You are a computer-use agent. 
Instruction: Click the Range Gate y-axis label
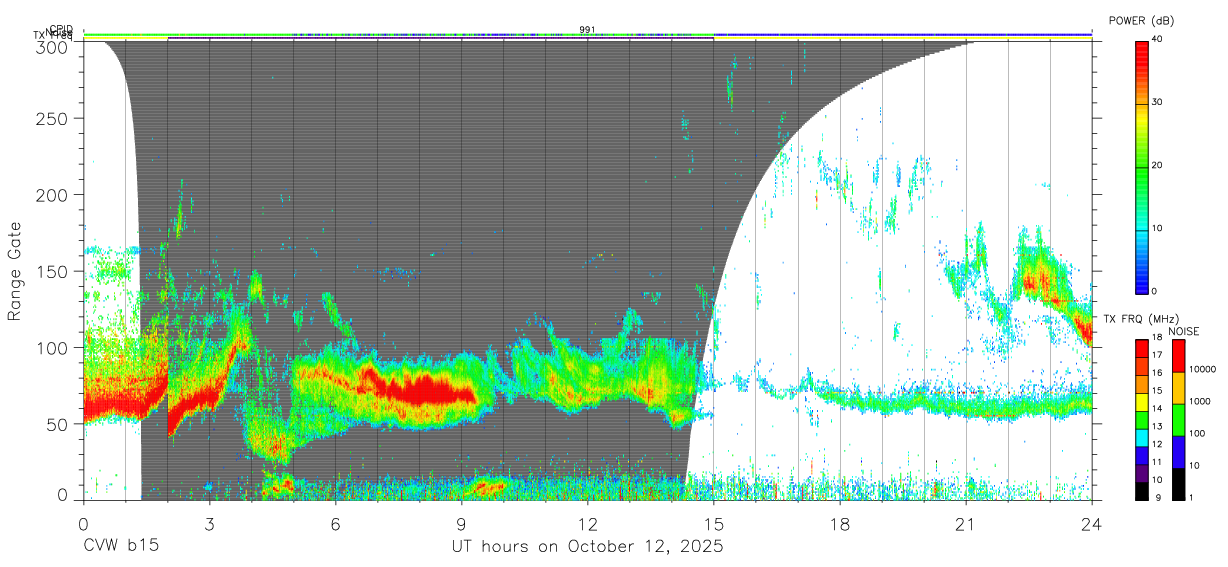[15, 272]
